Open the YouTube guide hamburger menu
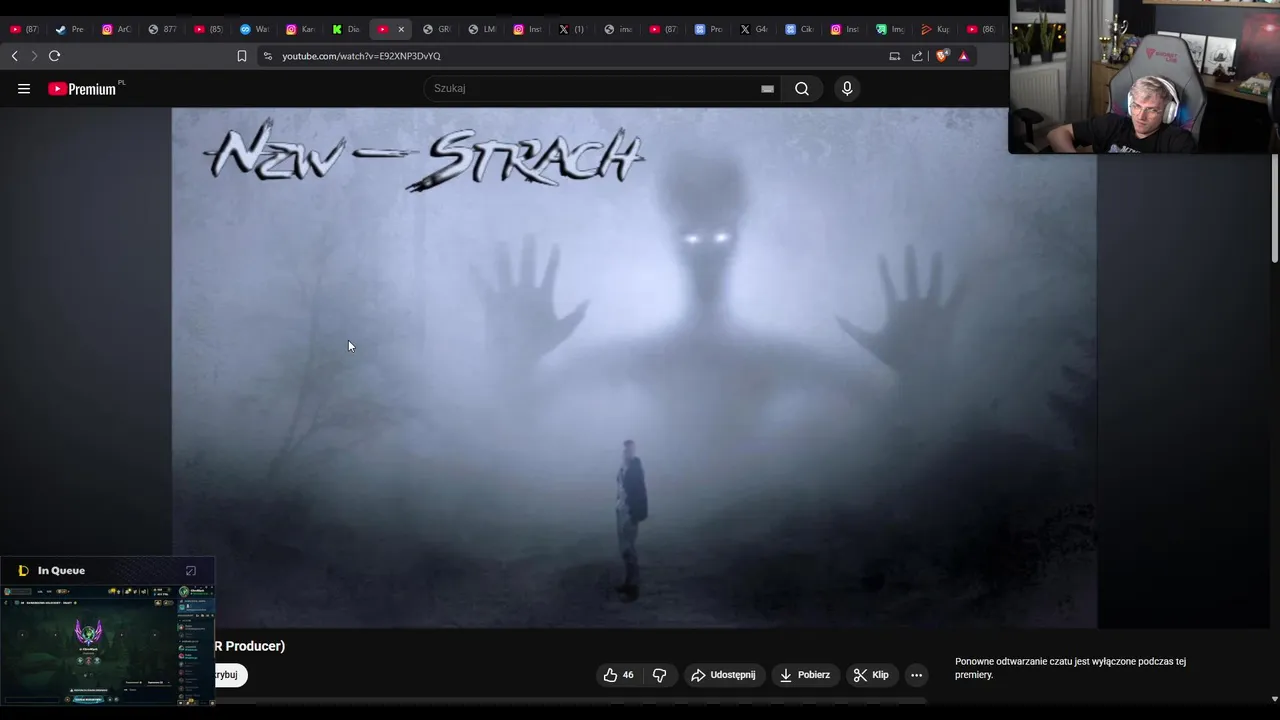Image resolution: width=1280 pixels, height=720 pixels. tap(24, 89)
